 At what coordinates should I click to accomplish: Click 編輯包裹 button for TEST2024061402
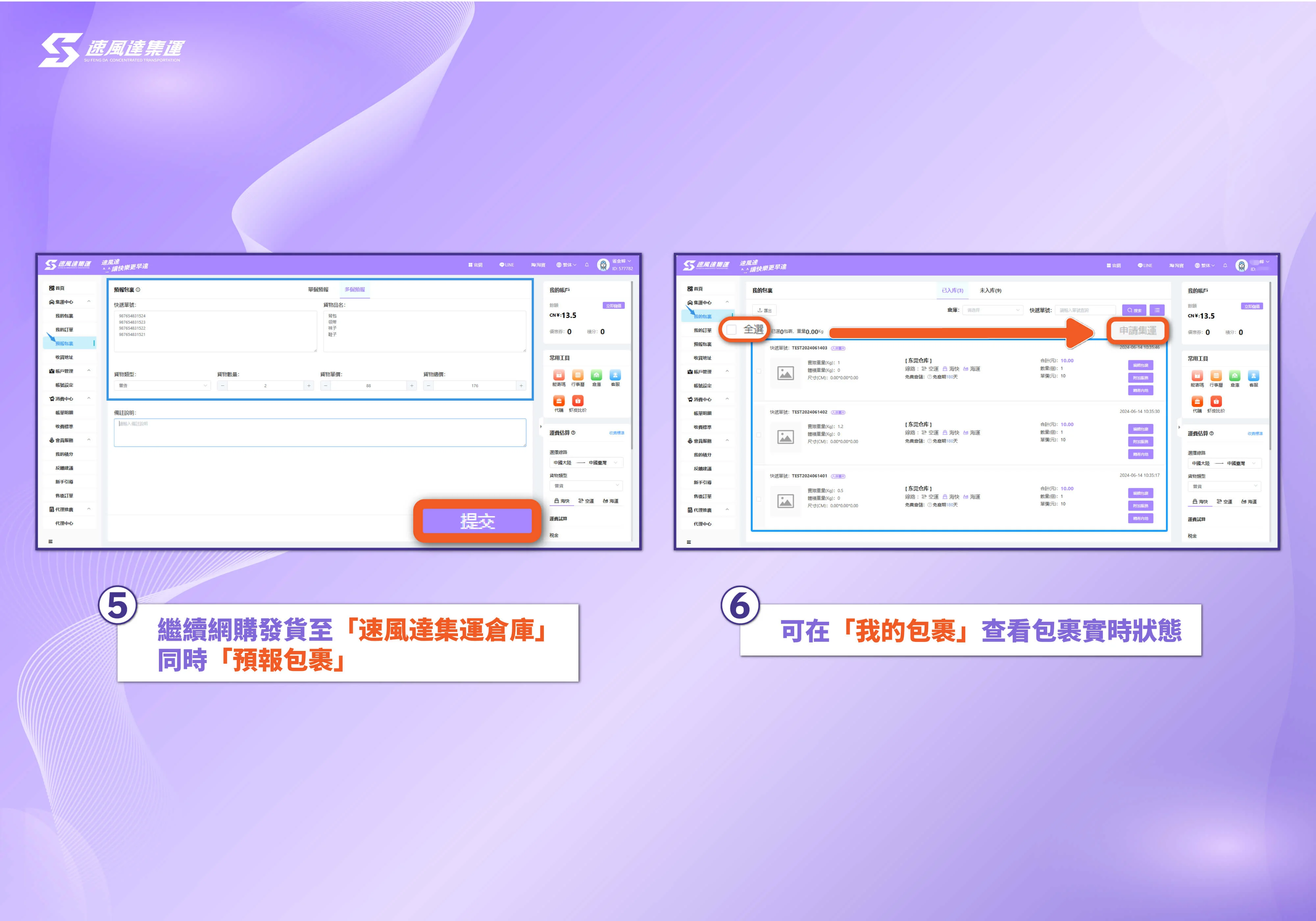(1140, 429)
